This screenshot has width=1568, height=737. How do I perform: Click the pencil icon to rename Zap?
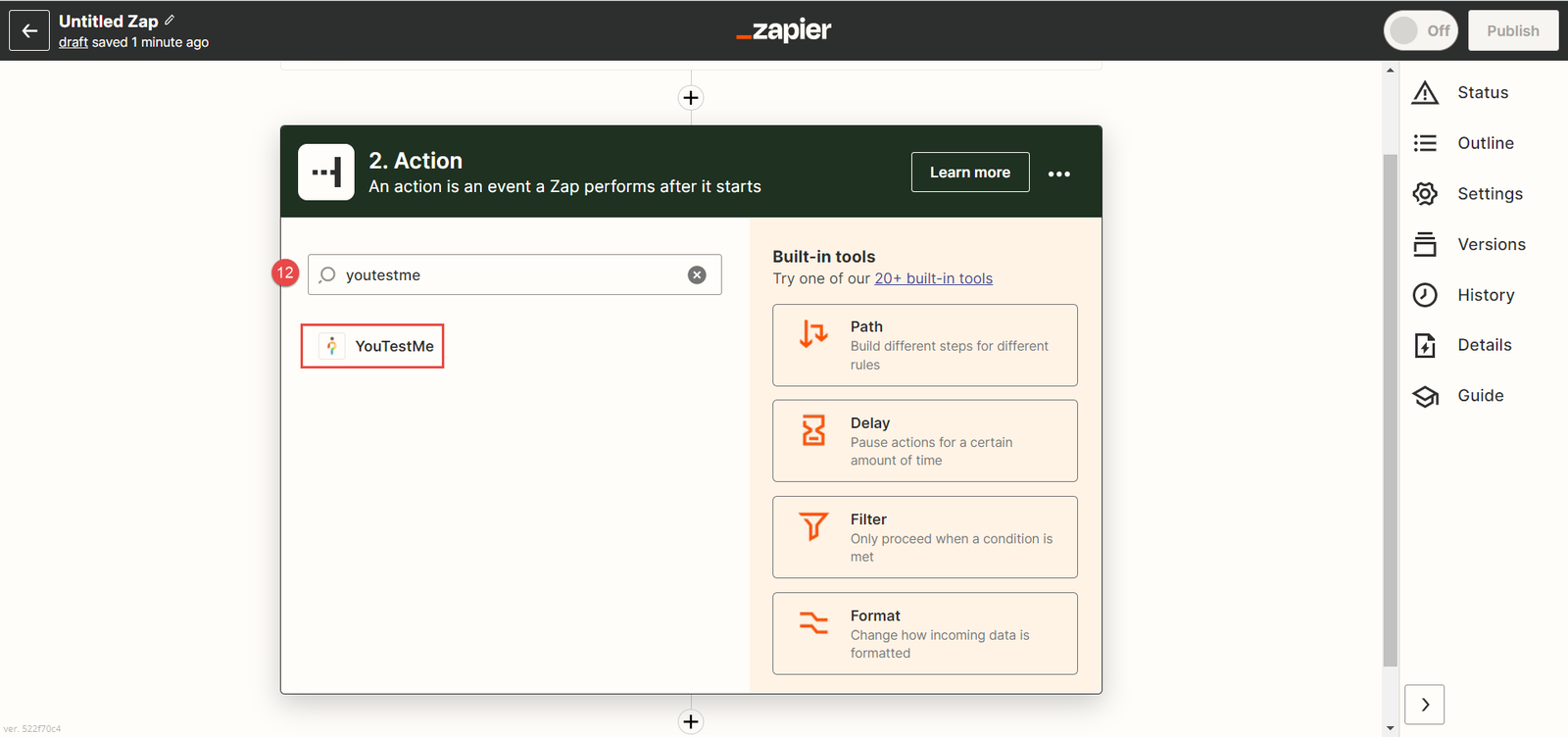[x=170, y=20]
